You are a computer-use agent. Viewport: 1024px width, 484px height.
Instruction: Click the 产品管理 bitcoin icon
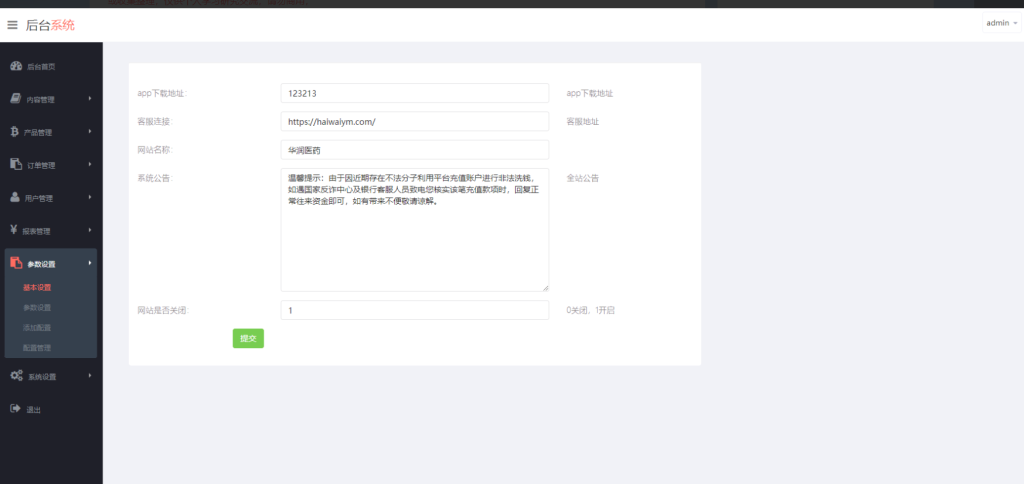[x=14, y=131]
